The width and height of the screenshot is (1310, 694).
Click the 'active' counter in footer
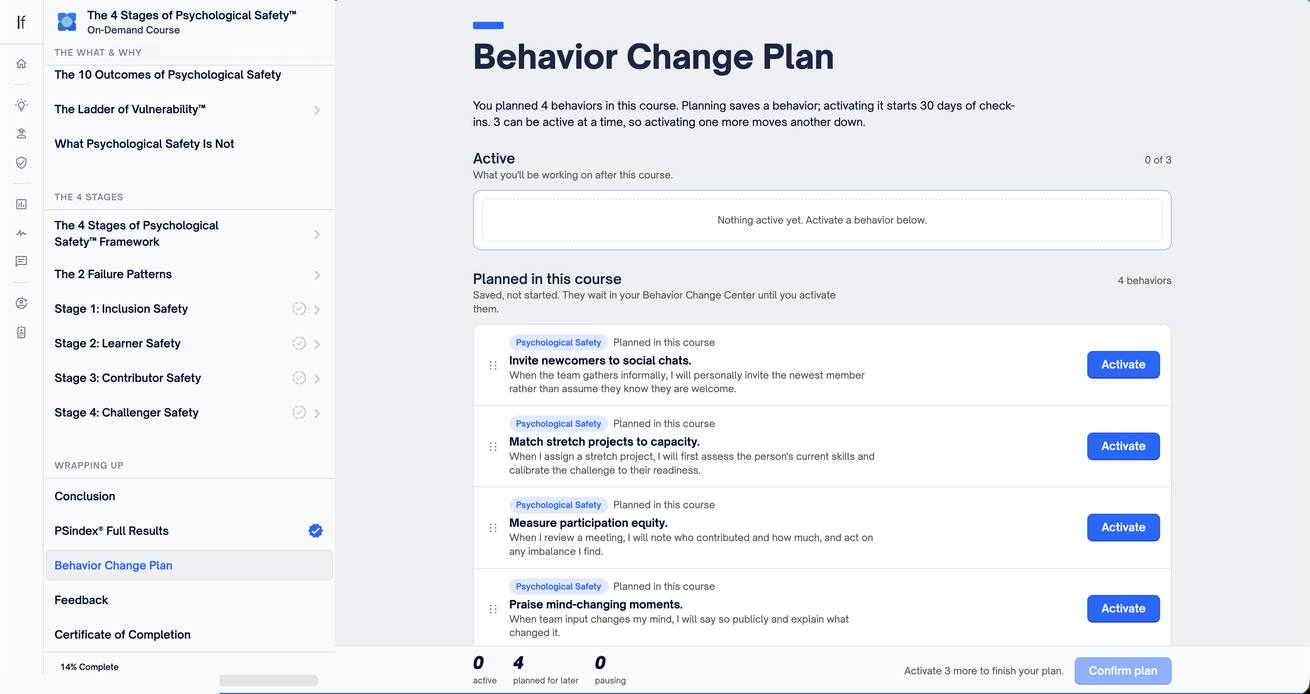pyautogui.click(x=484, y=671)
